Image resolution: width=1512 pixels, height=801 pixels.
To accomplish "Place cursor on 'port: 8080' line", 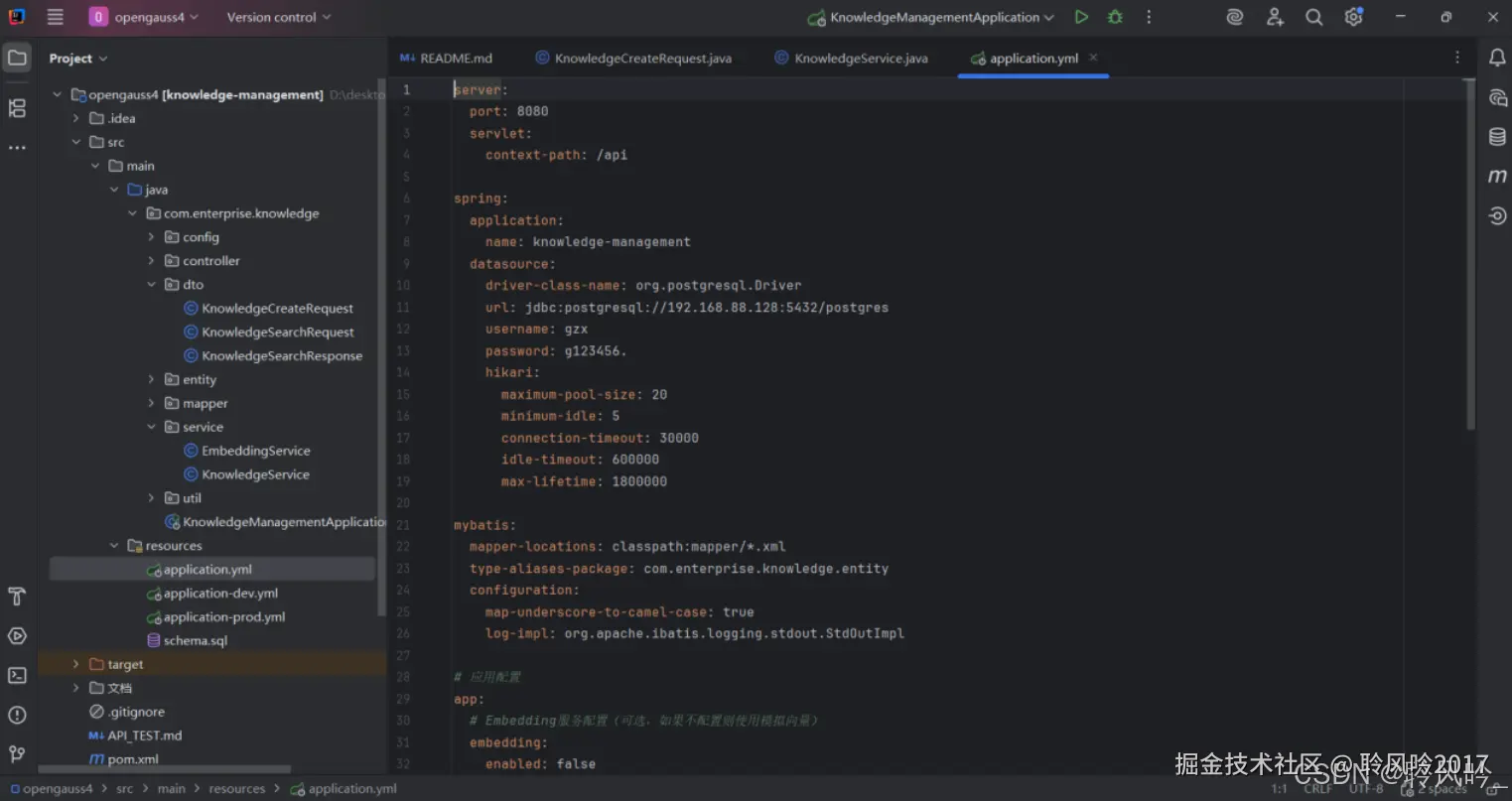I will click(508, 111).
